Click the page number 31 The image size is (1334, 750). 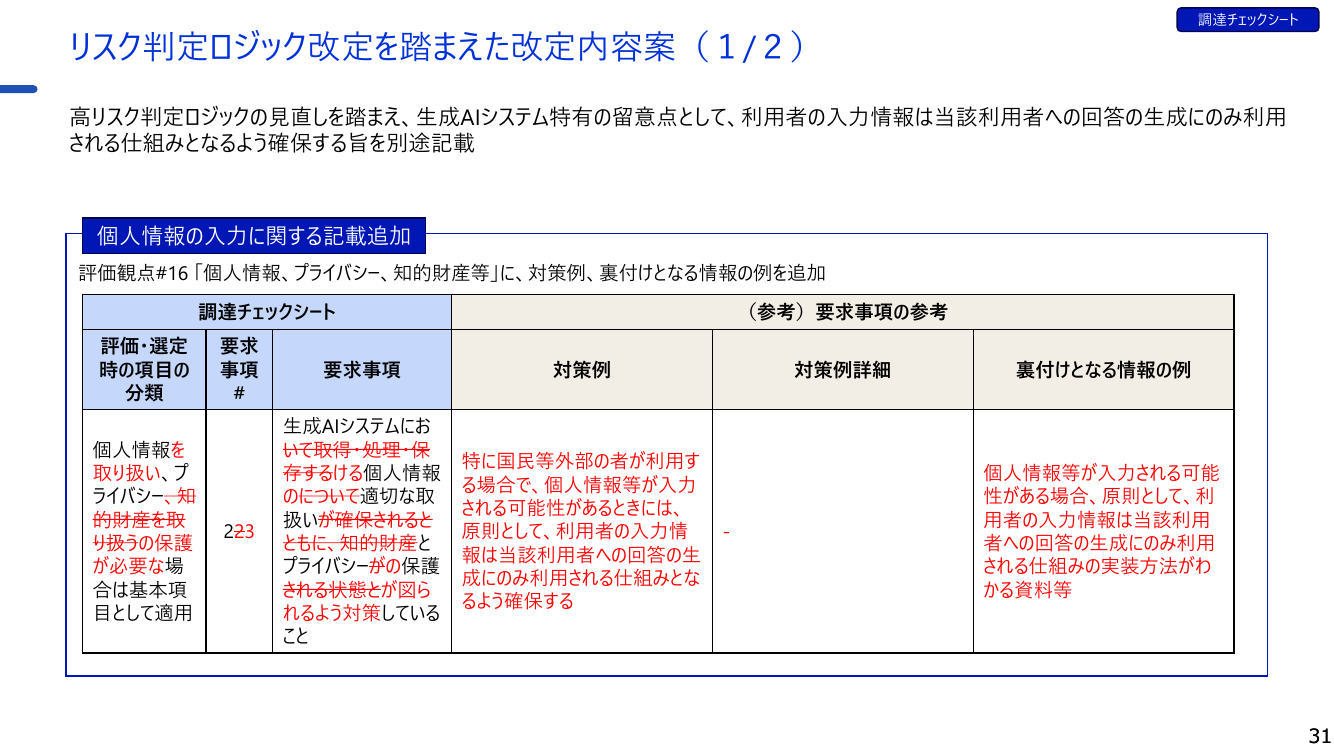point(1319,734)
